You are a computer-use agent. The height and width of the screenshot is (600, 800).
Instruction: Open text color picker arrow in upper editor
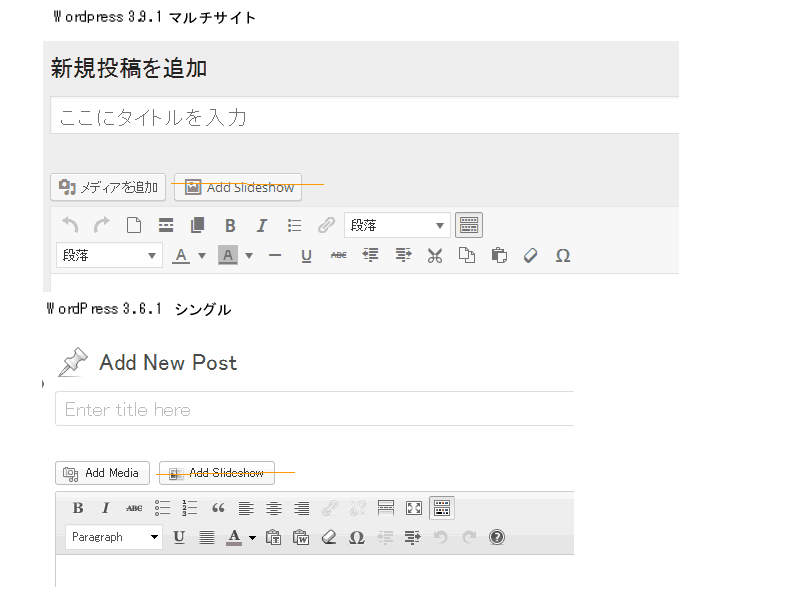(202, 256)
